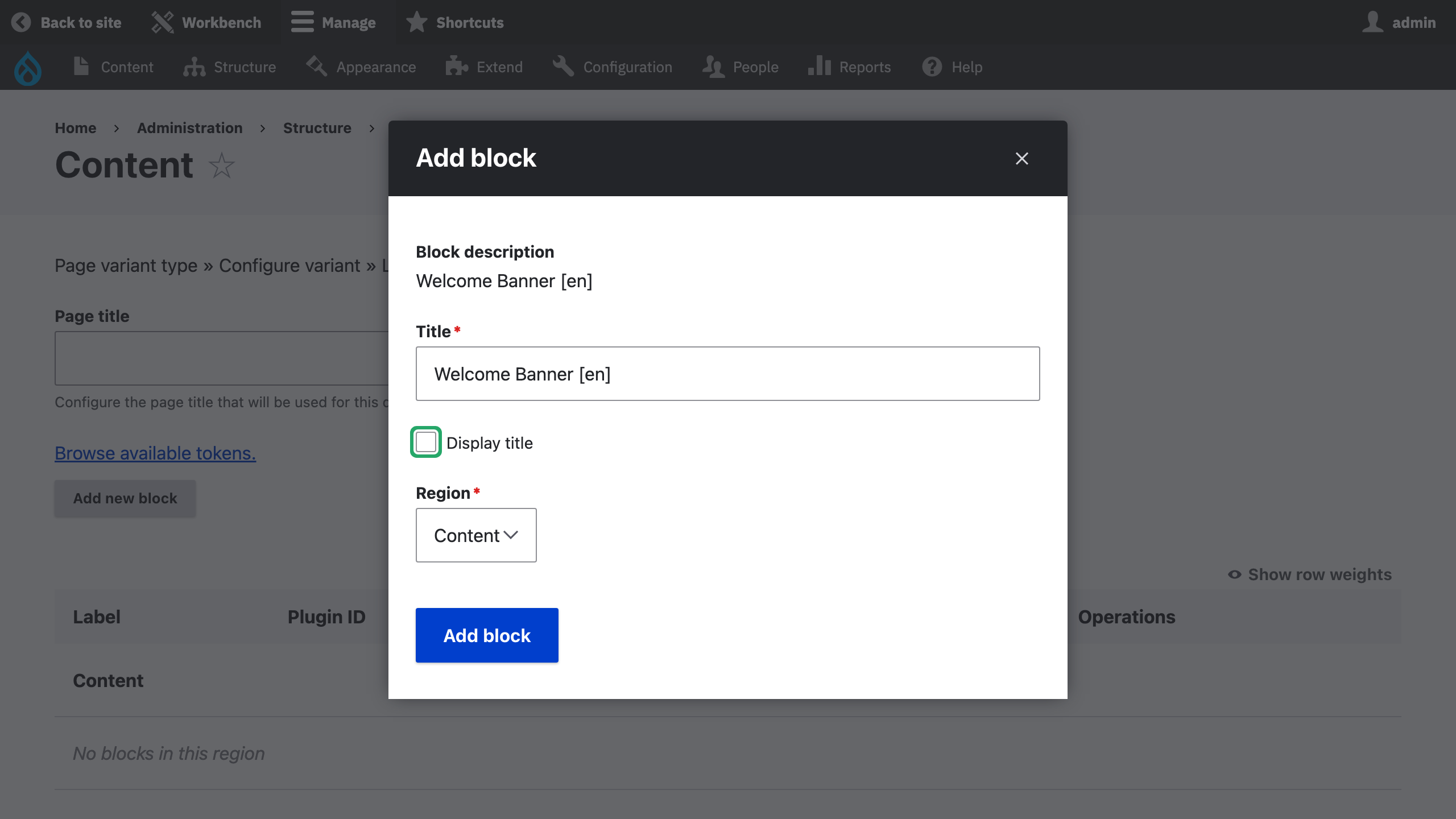Screen dimensions: 1456x819
Task: Open the Region dropdown
Action: click(476, 535)
